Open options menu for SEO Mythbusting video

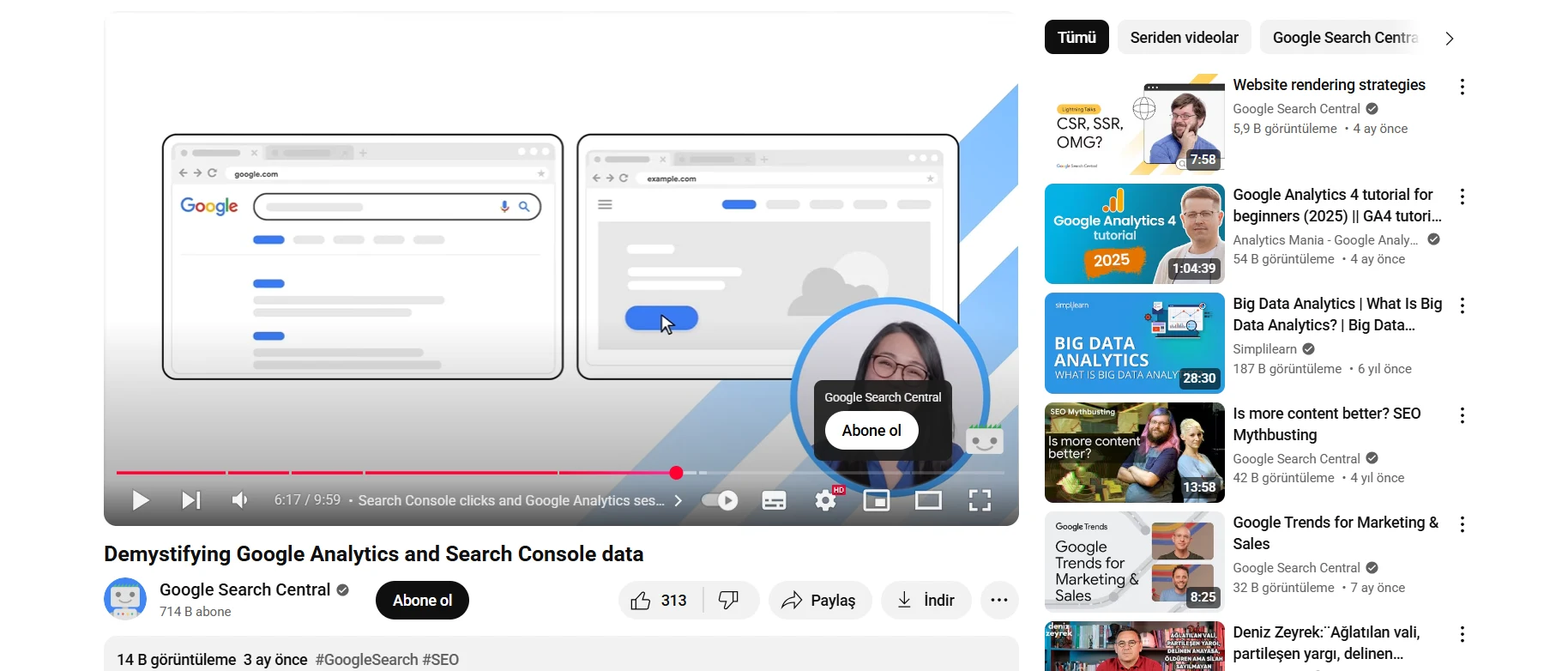coord(1462,415)
